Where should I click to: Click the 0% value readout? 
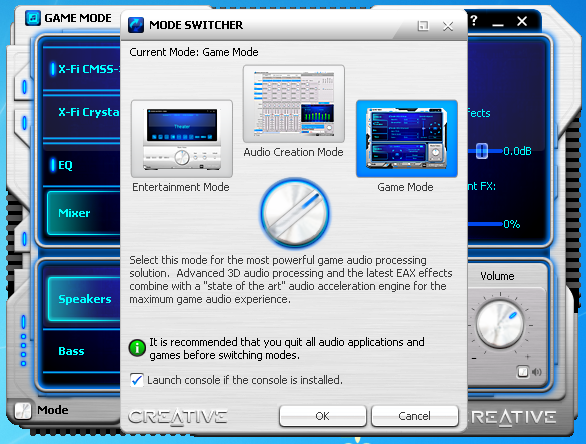point(512,224)
